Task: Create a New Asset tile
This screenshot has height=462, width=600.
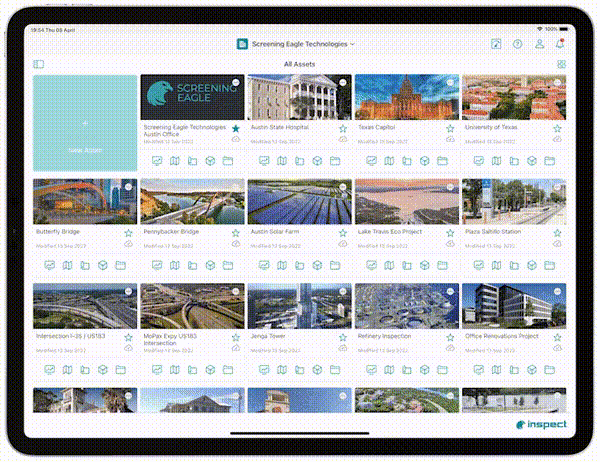Action: coord(85,123)
